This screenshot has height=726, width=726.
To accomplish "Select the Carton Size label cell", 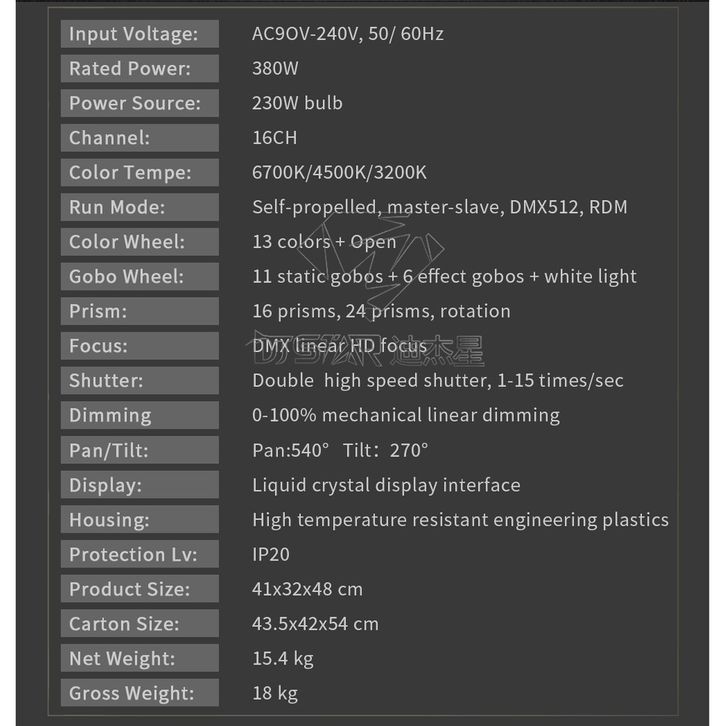I will pyautogui.click(x=139, y=623).
